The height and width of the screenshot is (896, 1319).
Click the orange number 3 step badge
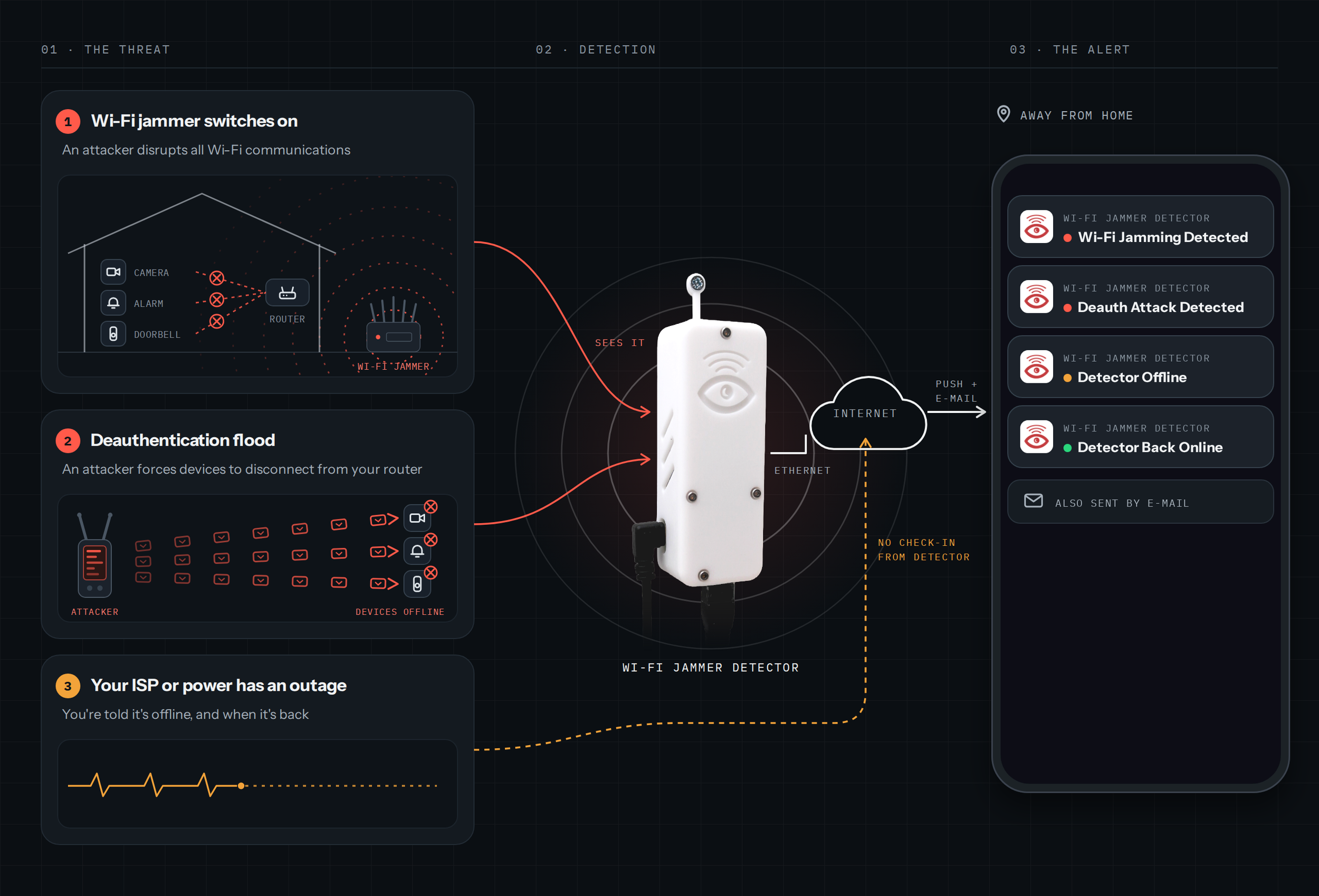(x=68, y=686)
